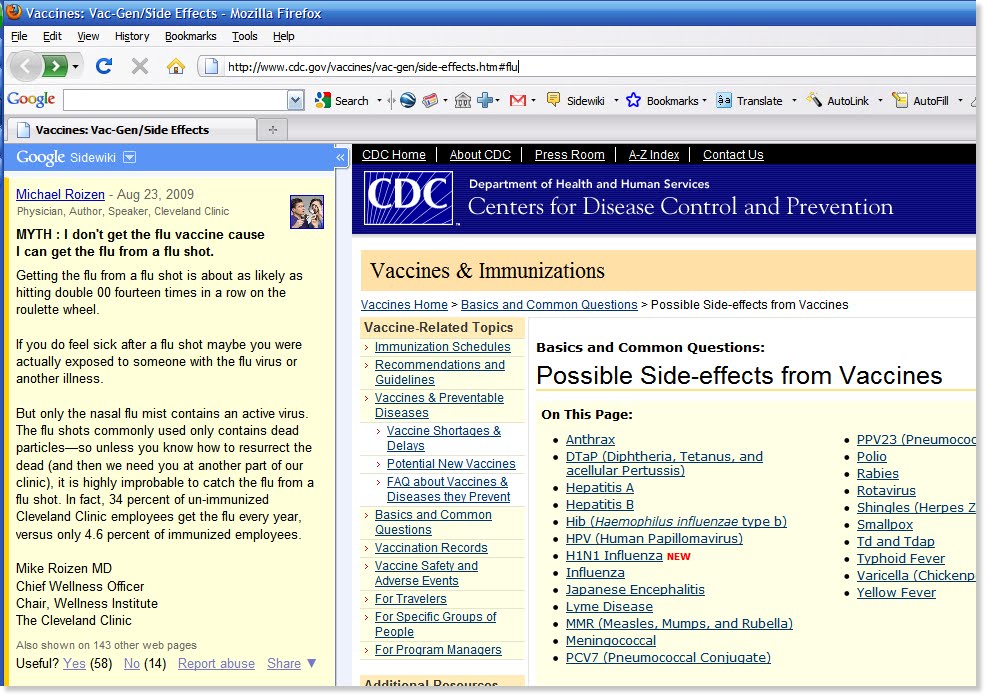Open the About CDC link
985x695 pixels.
pyautogui.click(x=480, y=155)
